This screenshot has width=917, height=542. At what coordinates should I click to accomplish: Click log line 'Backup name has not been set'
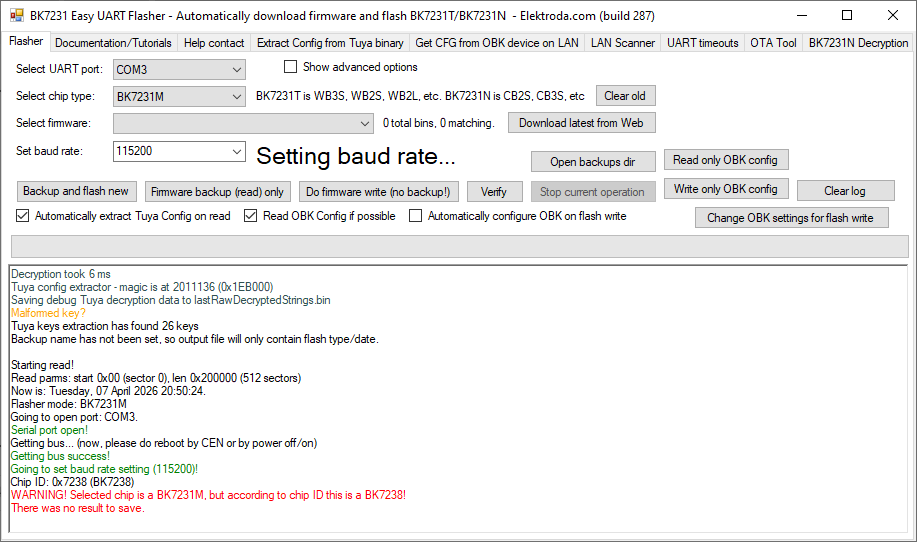click(195, 339)
